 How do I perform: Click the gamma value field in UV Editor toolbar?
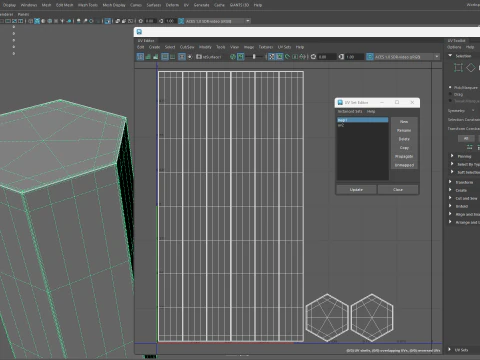[x=354, y=57]
